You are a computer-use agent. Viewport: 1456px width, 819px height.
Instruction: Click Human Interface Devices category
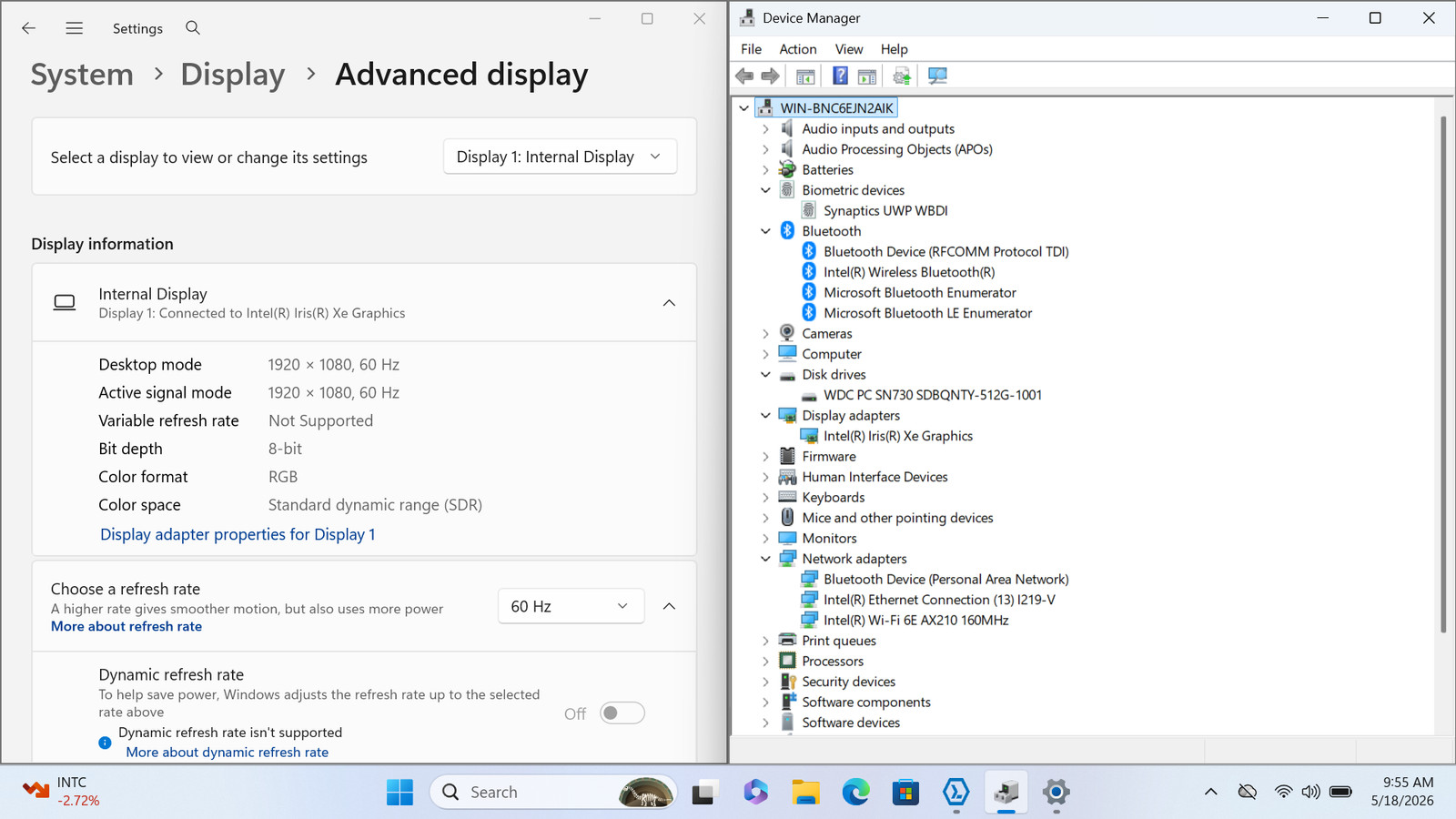point(875,477)
